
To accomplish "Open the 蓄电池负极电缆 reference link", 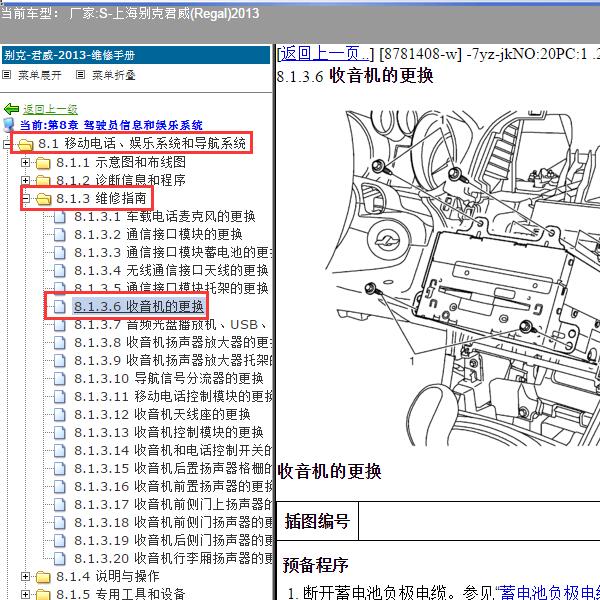I will [550, 592].
